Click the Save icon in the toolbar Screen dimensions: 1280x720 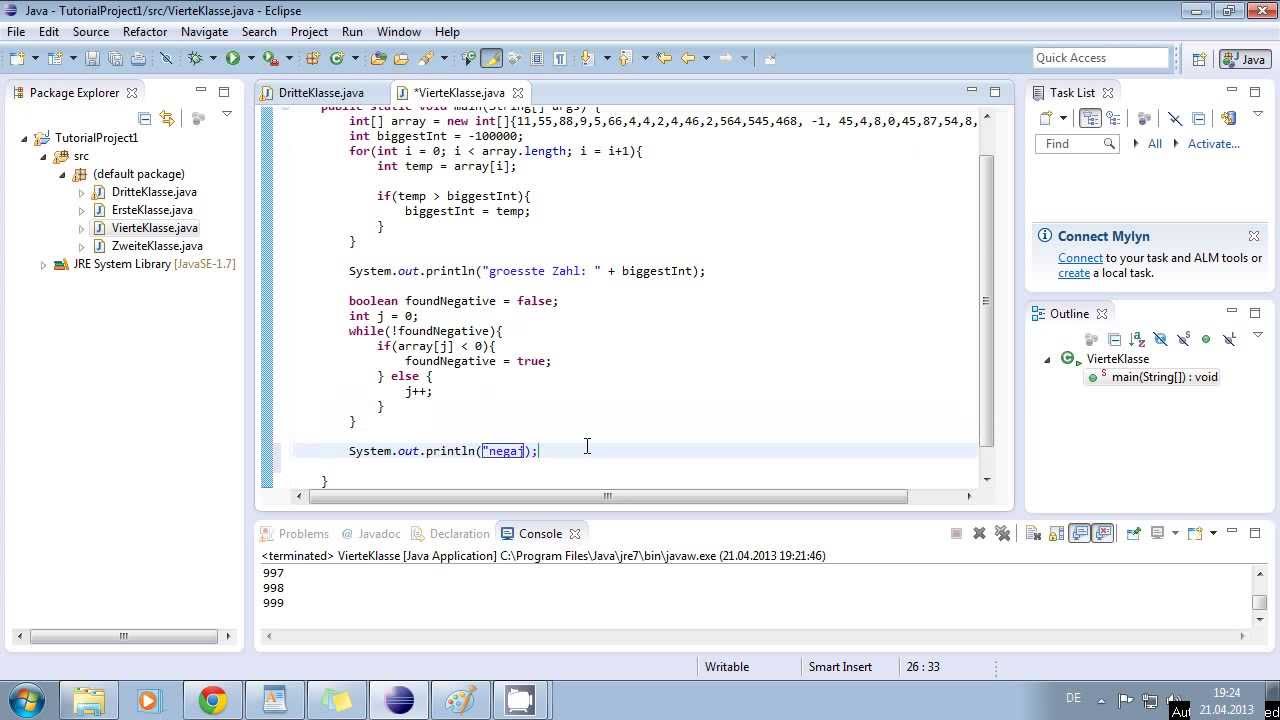92,58
